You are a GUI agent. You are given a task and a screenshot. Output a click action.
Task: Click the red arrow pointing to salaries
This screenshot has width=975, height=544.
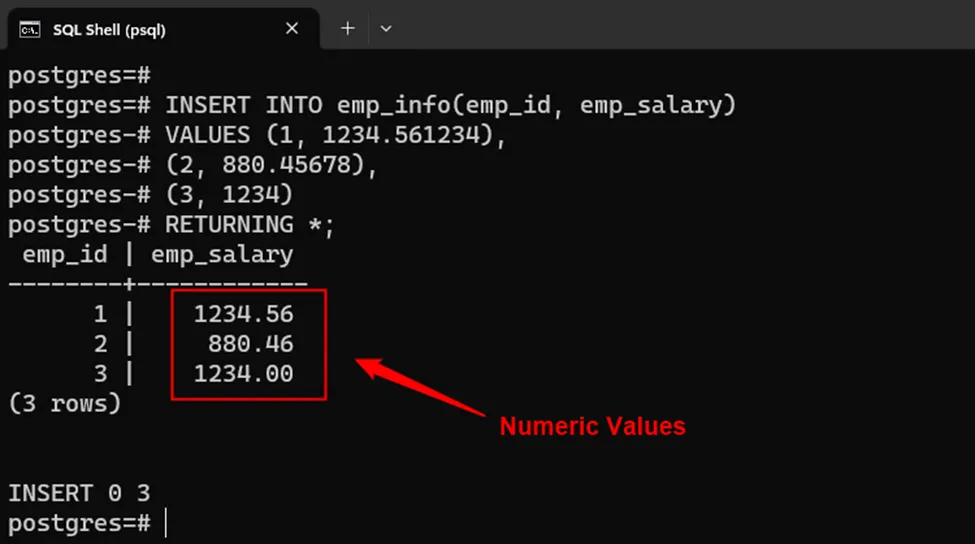click(x=420, y=388)
